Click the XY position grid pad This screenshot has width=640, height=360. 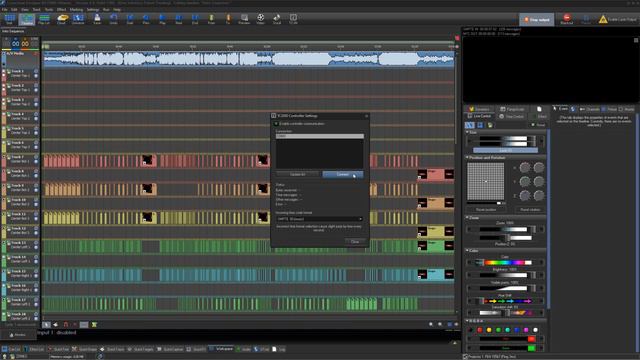485,181
